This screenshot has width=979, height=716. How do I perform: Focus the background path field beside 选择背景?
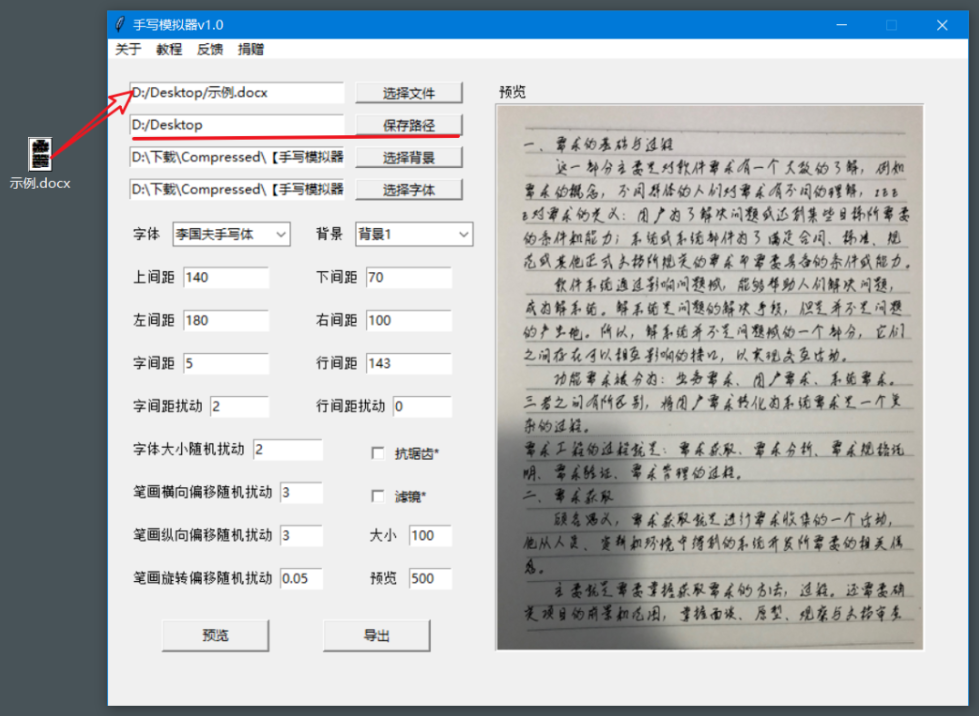237,157
